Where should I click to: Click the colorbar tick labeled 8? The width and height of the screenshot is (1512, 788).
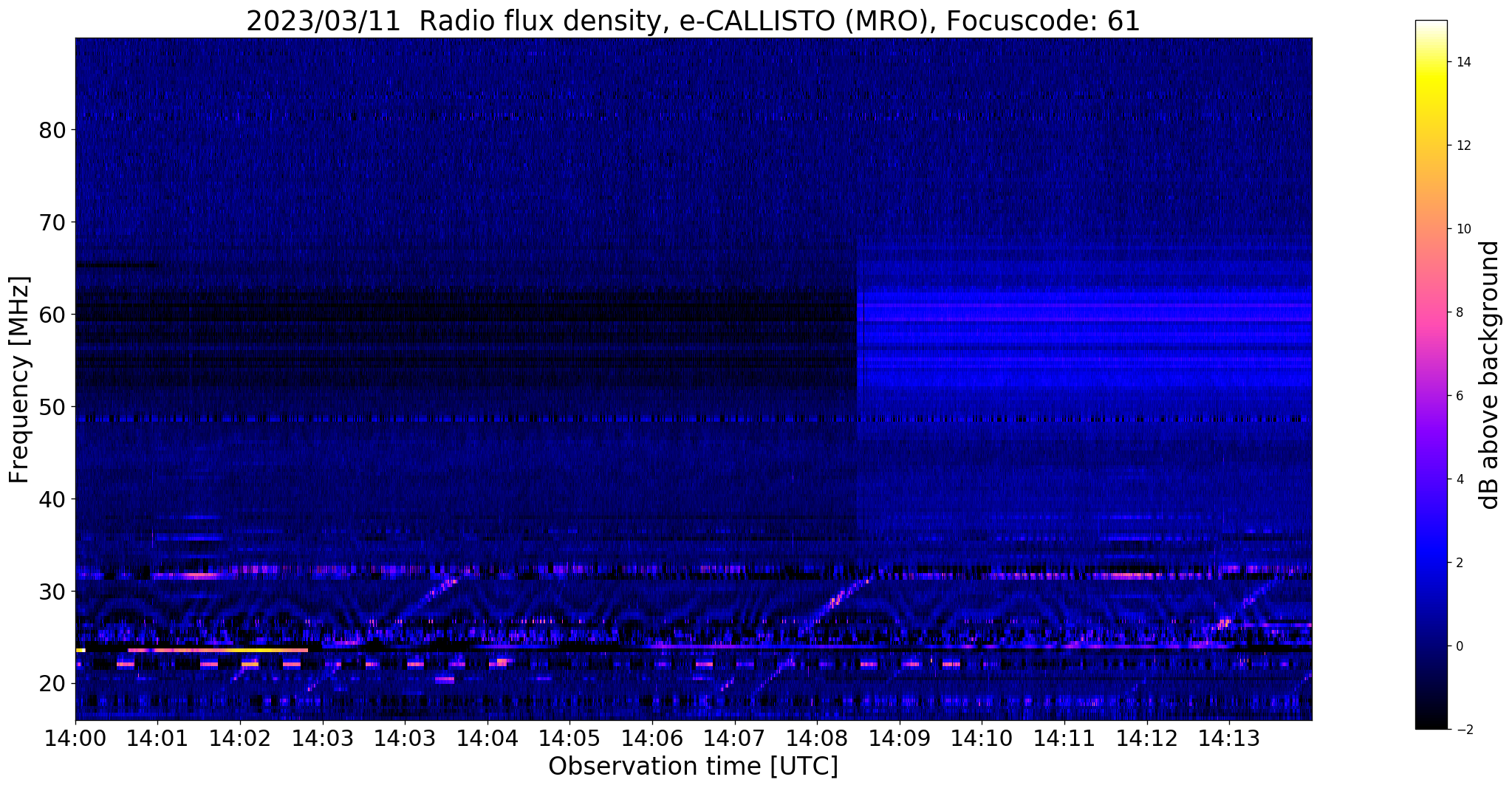pos(1459,312)
